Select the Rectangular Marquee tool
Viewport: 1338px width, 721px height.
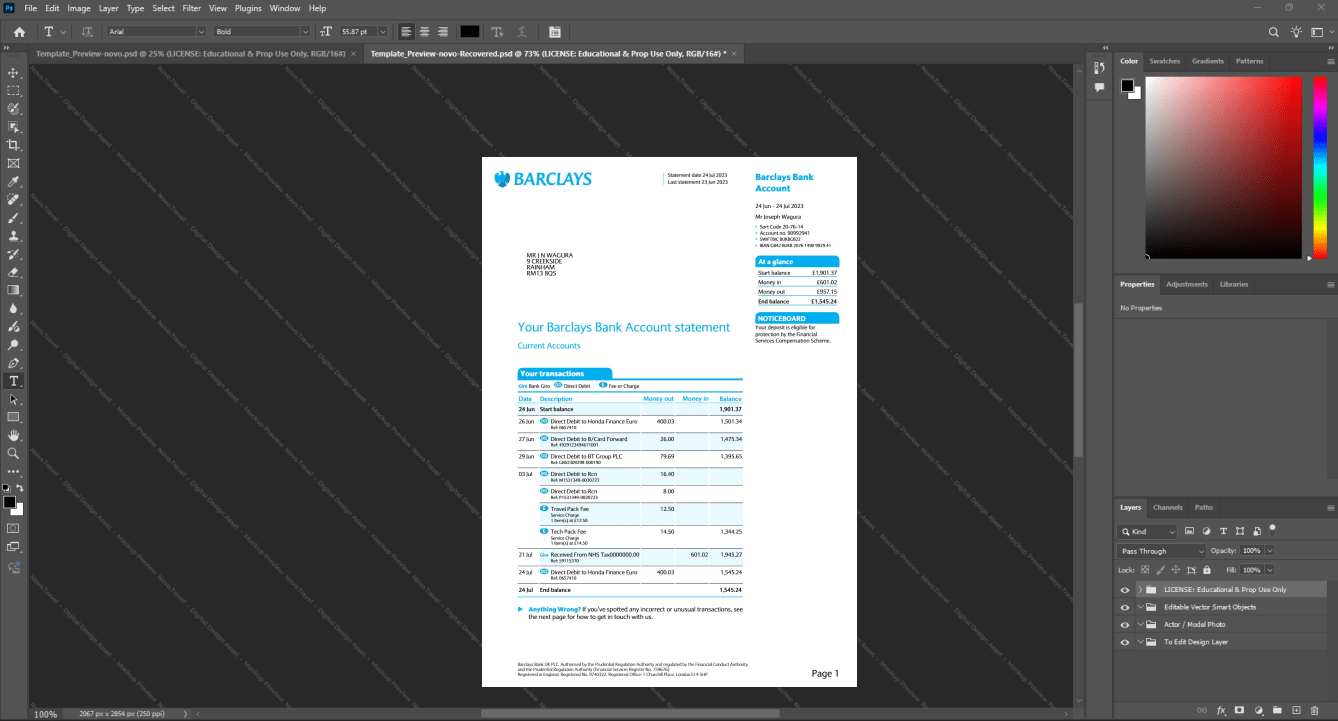pos(13,91)
